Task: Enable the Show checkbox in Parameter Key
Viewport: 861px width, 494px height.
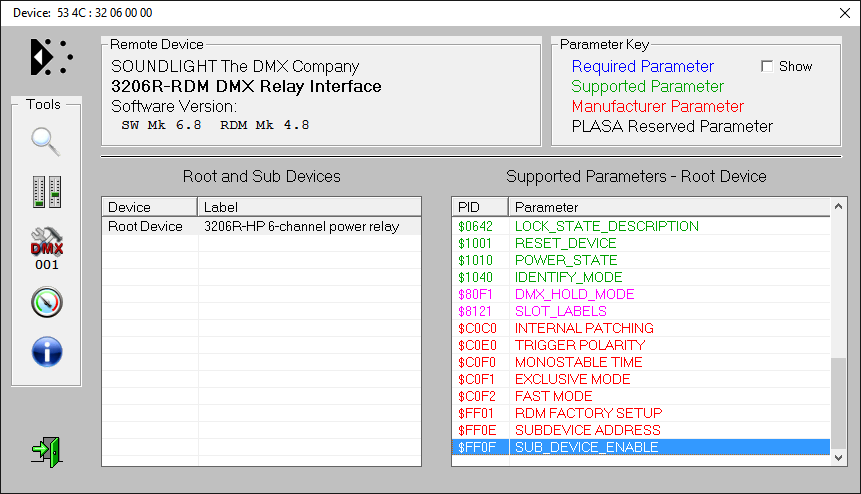Action: tap(767, 67)
